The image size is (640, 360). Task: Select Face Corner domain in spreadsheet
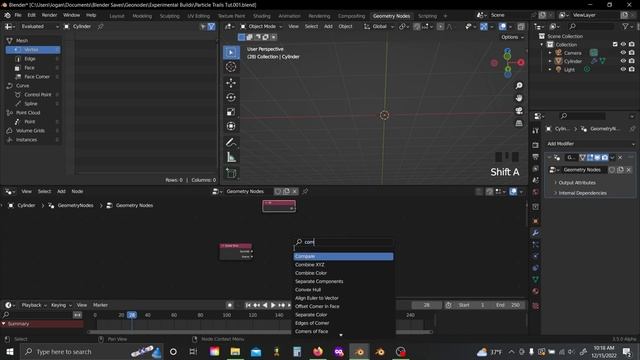pos(33,76)
